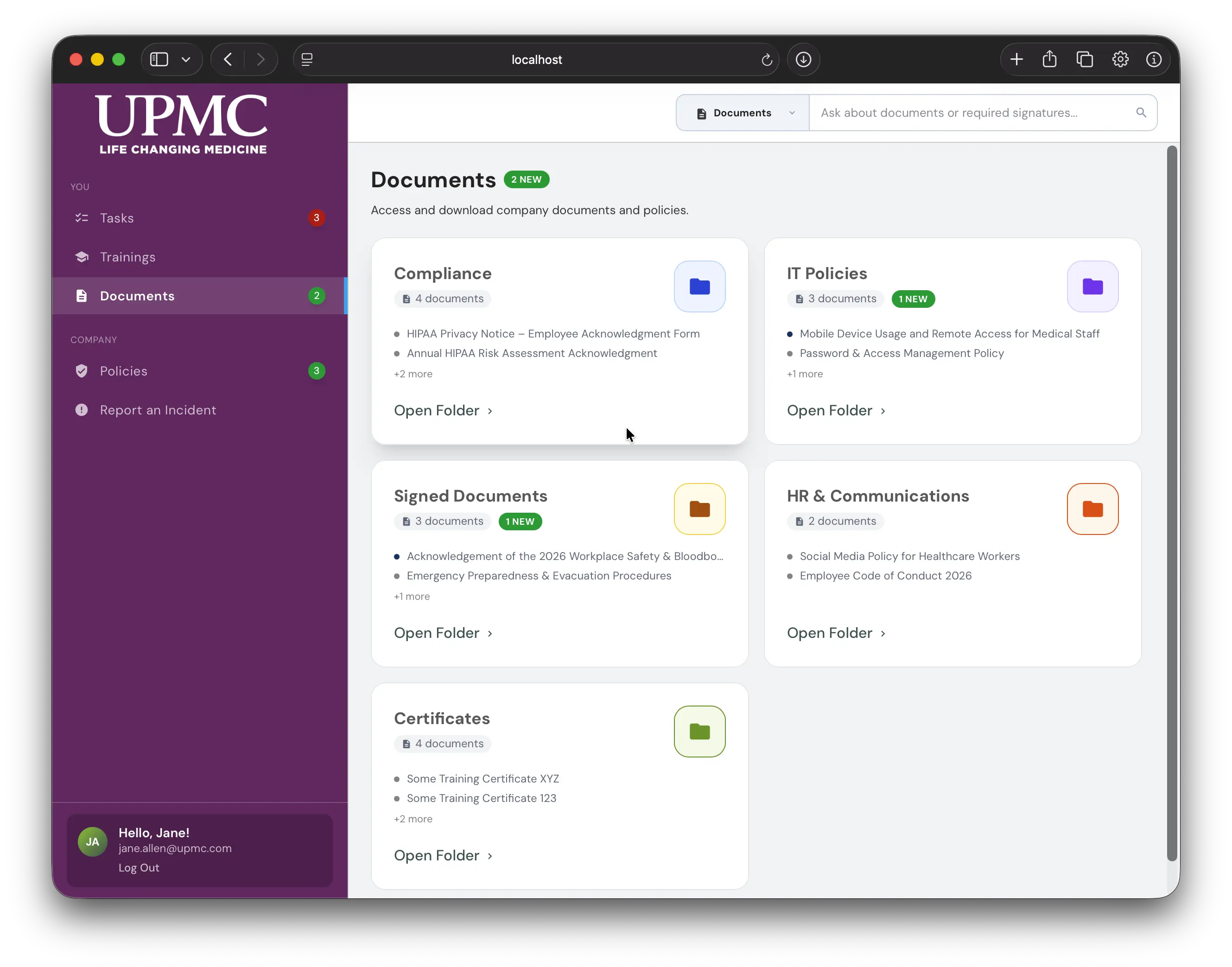Click the search magnifier icon
Viewport: 1232px width, 967px height.
pyautogui.click(x=1141, y=113)
